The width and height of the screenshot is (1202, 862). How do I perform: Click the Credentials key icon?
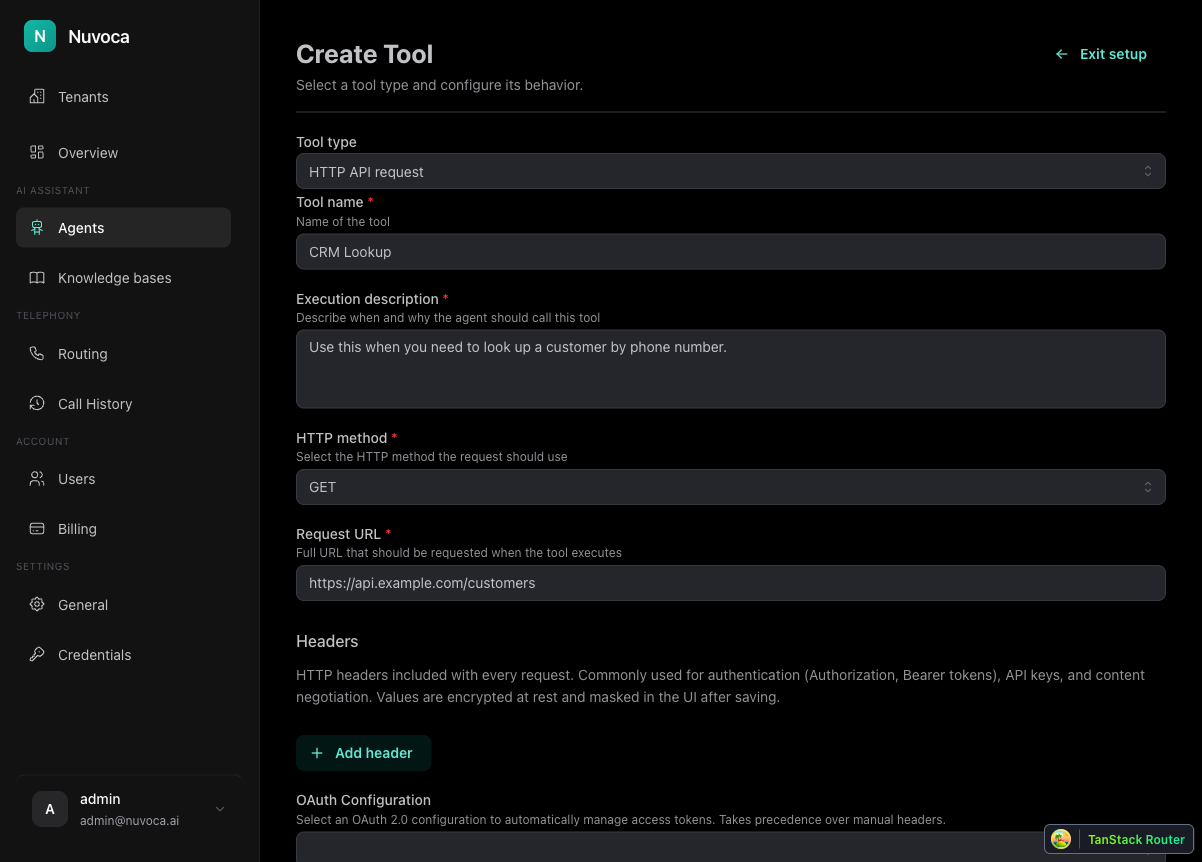37,654
